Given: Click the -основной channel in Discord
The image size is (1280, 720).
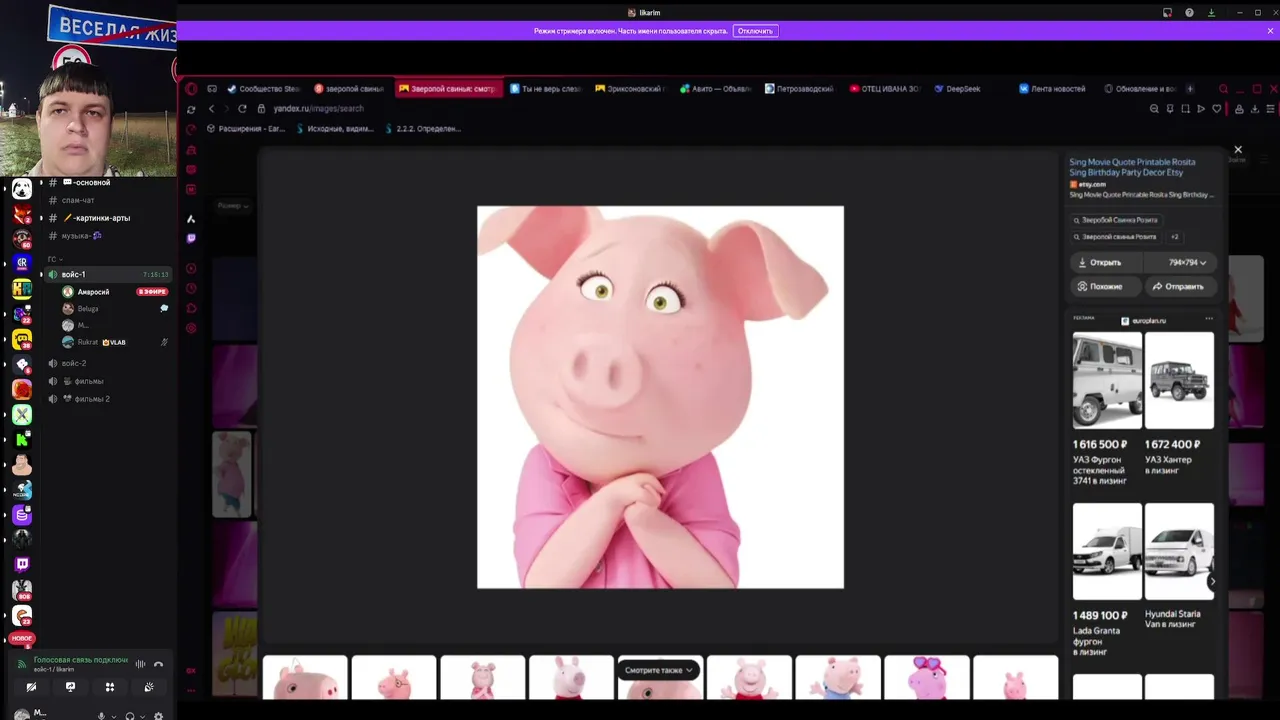Looking at the screenshot, I should point(108,182).
